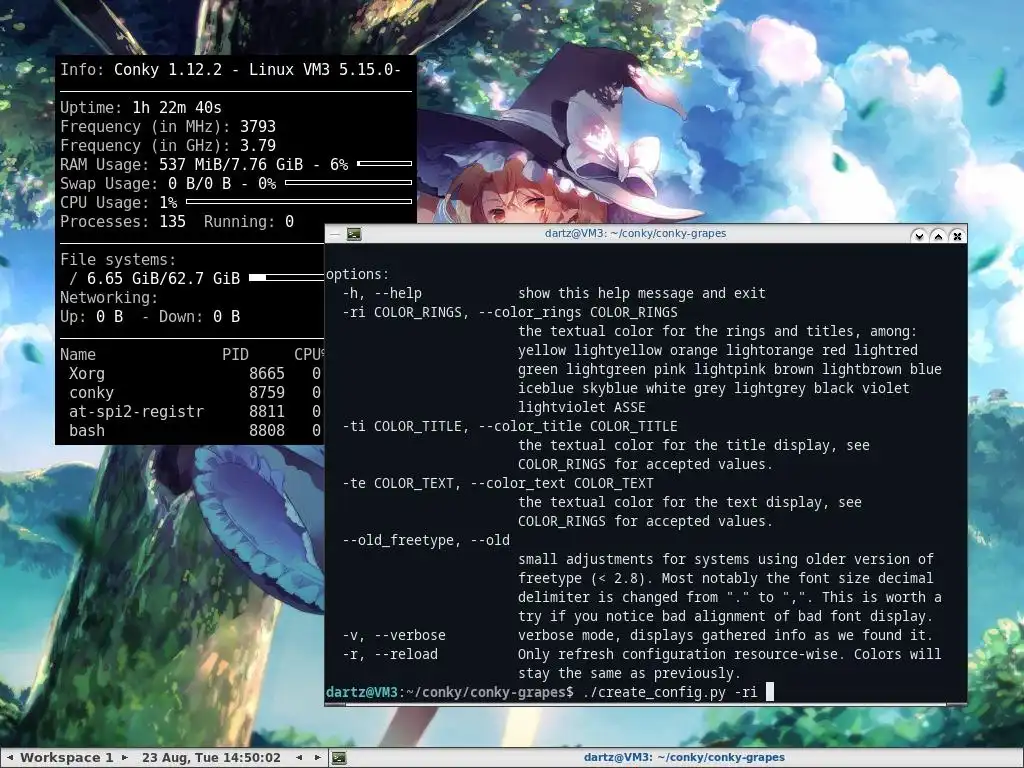Click the '-h, --help' option text
The image size is (1024, 768).
(x=382, y=293)
